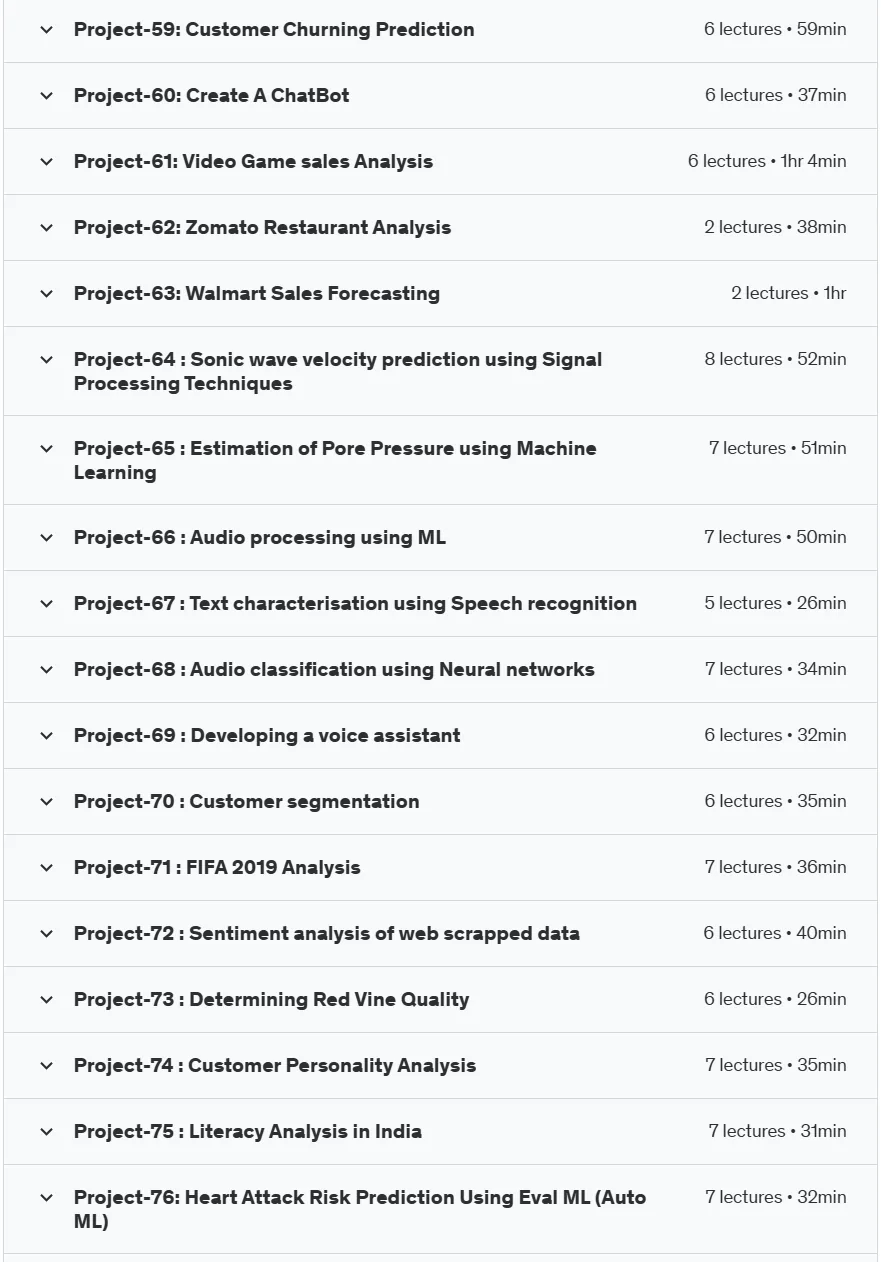This screenshot has height=1262, width=881.
Task: Click the '8 lectures • 52min' label for Project-64
Action: tap(775, 359)
